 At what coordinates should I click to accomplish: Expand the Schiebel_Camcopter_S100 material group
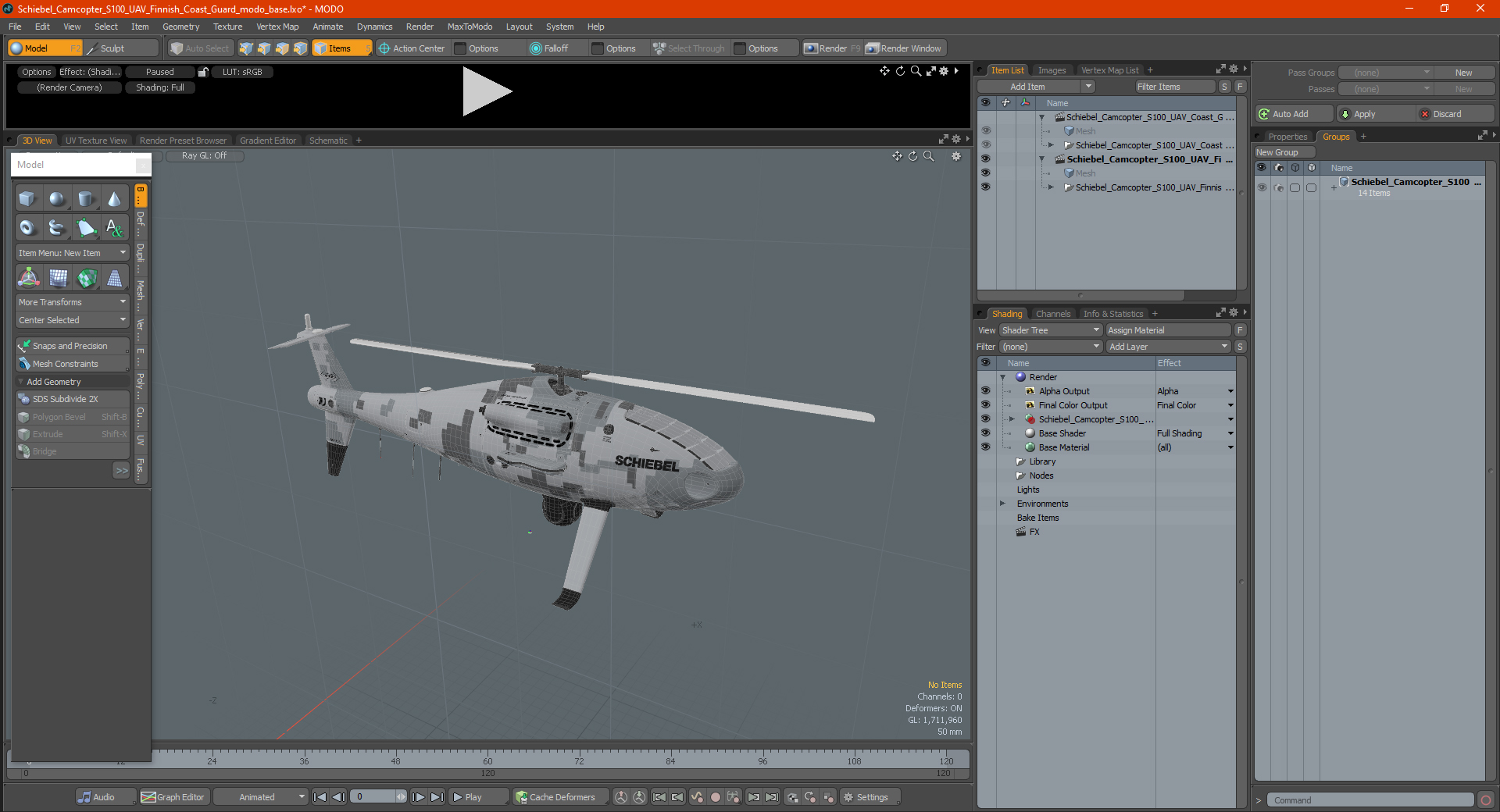tap(1012, 419)
